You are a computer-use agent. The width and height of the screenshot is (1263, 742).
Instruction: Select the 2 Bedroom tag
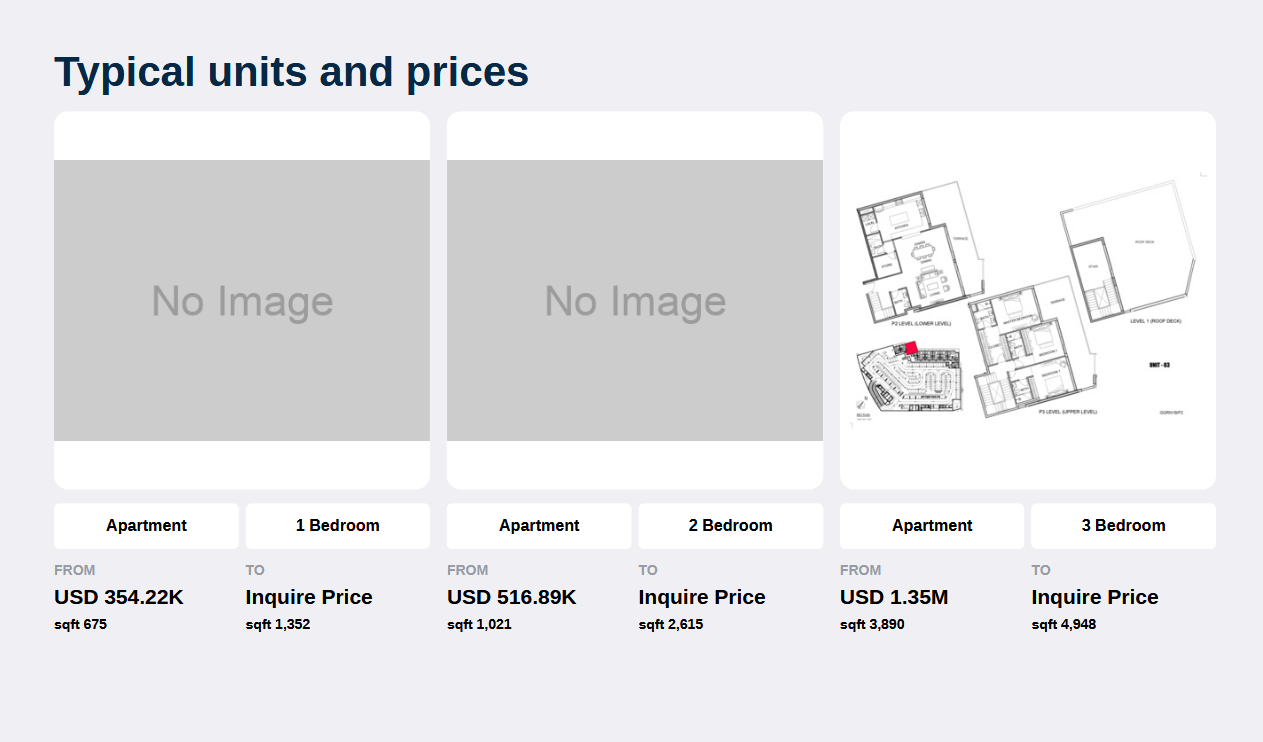click(x=731, y=526)
